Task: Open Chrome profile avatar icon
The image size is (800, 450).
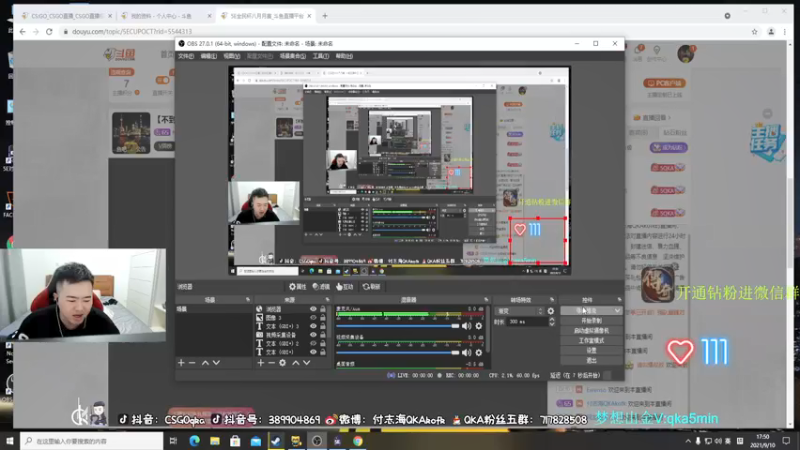Action: click(x=771, y=32)
